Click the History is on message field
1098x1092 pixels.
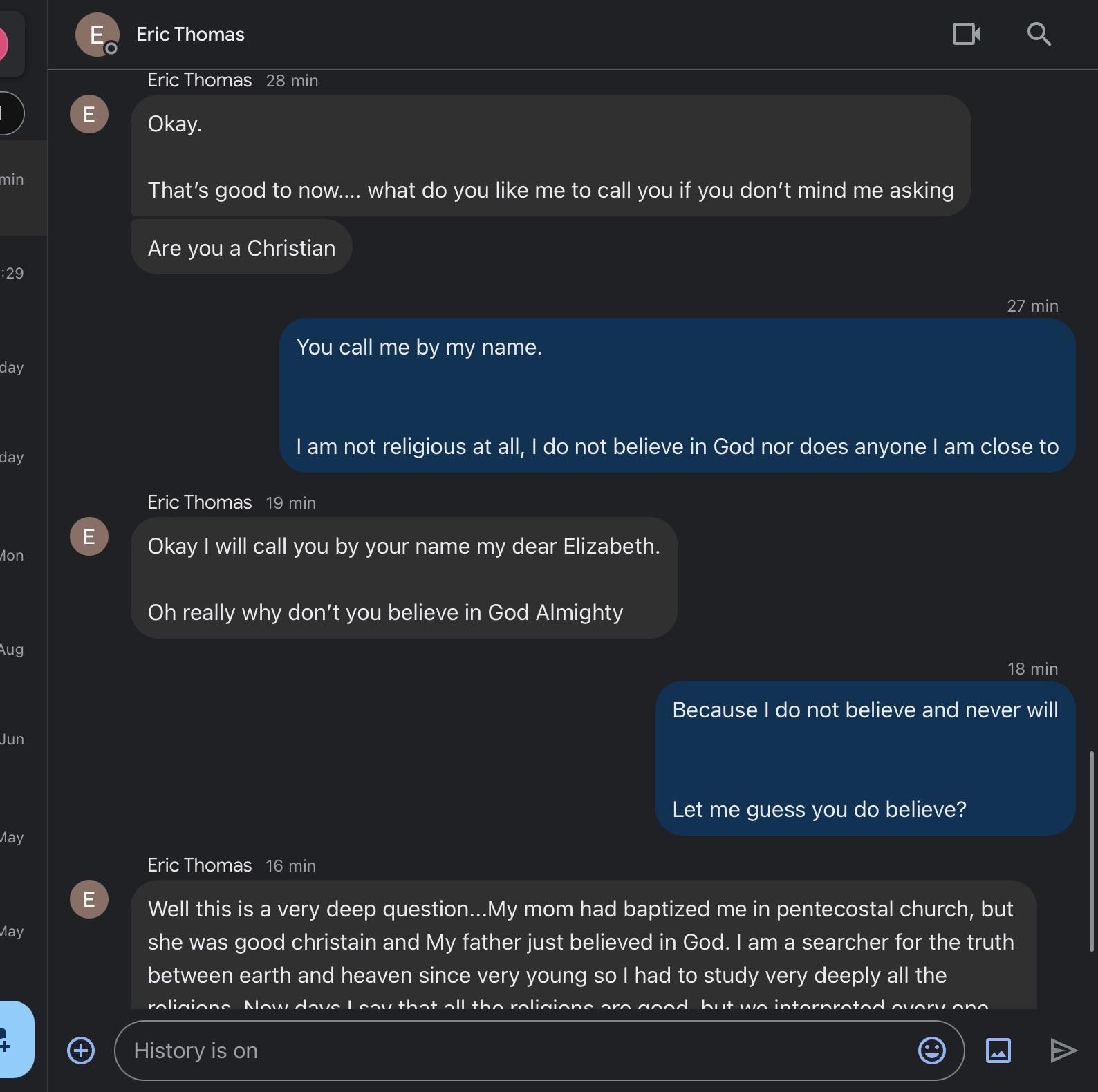tap(484, 1051)
